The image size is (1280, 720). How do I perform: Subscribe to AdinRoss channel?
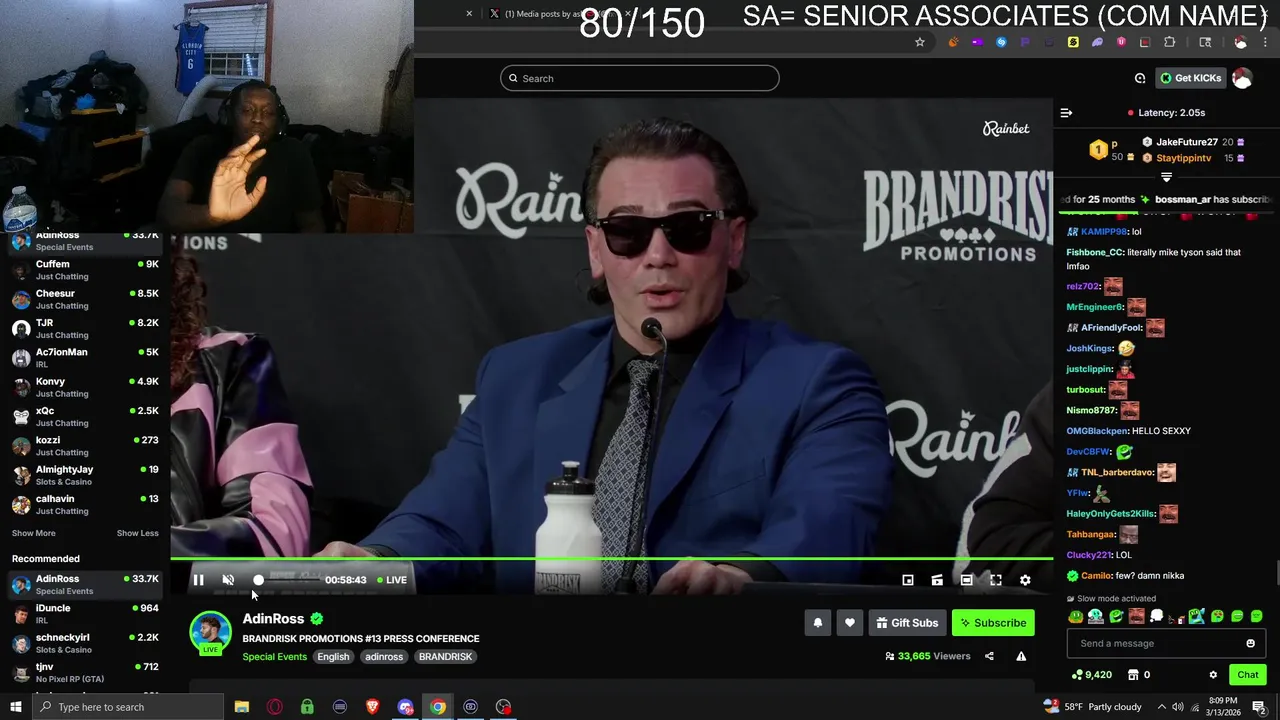point(993,623)
